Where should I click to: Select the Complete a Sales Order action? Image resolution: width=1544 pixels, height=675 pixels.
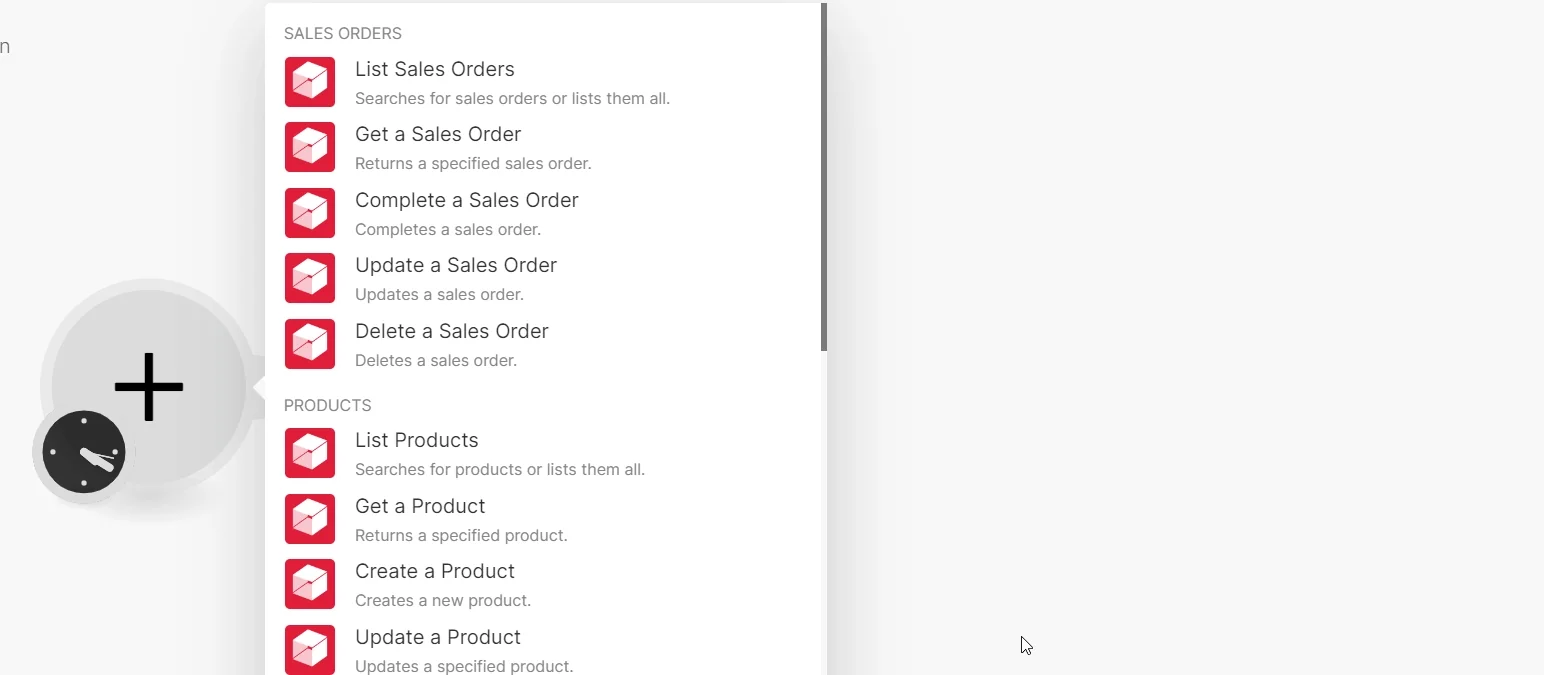[x=543, y=213]
